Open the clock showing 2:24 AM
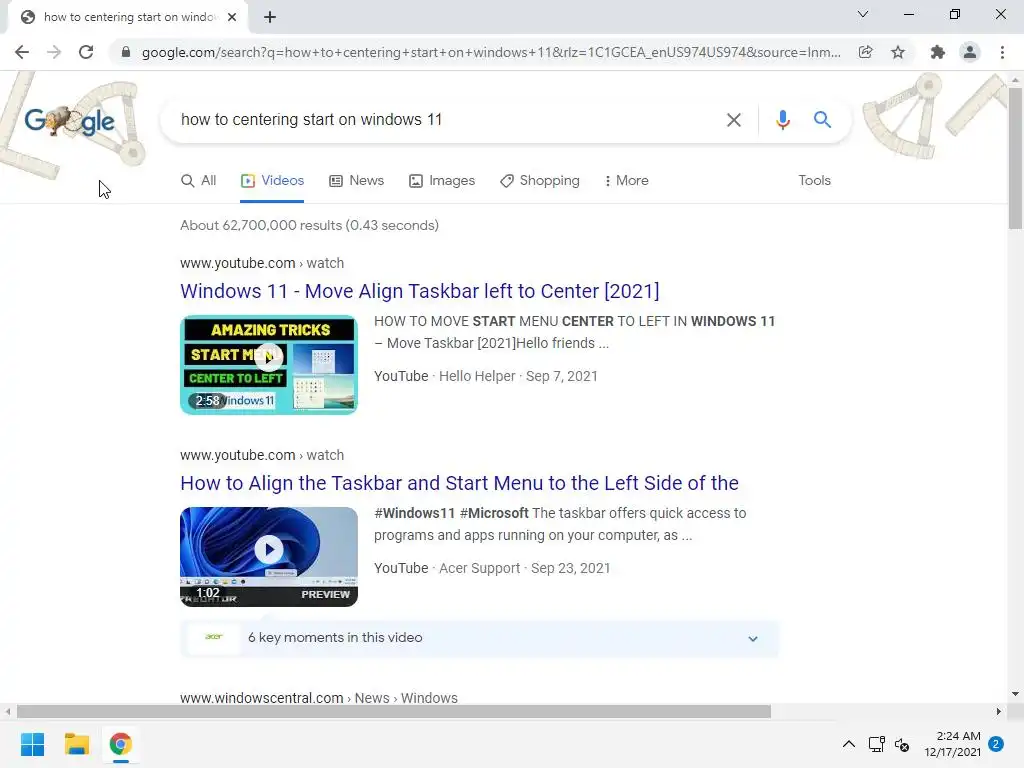 pos(952,744)
